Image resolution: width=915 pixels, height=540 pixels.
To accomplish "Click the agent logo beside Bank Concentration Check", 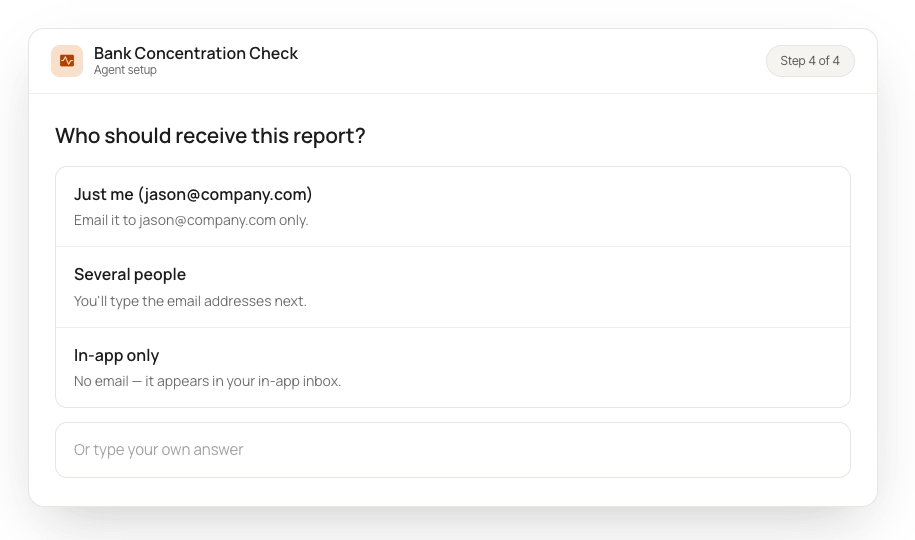I will (x=67, y=61).
